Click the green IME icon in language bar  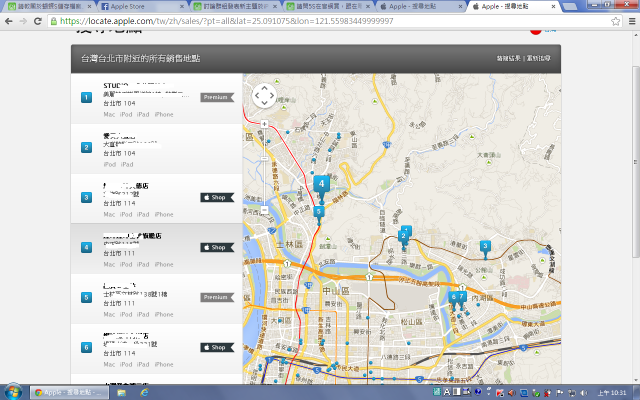(437, 392)
